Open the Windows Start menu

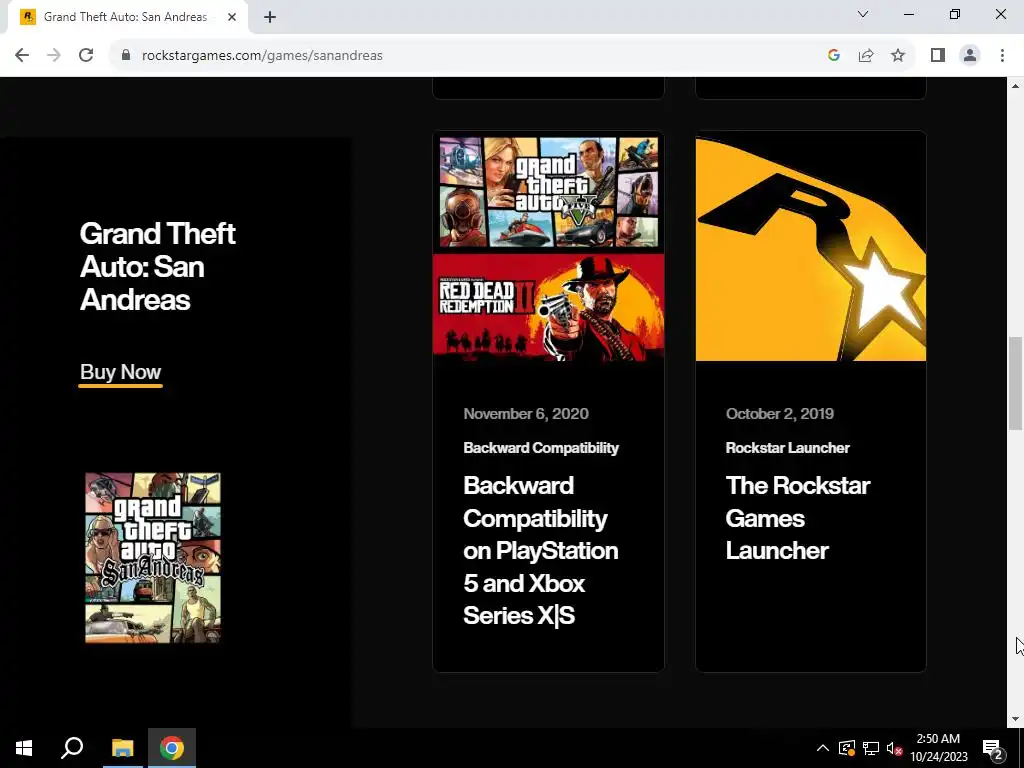coord(24,748)
